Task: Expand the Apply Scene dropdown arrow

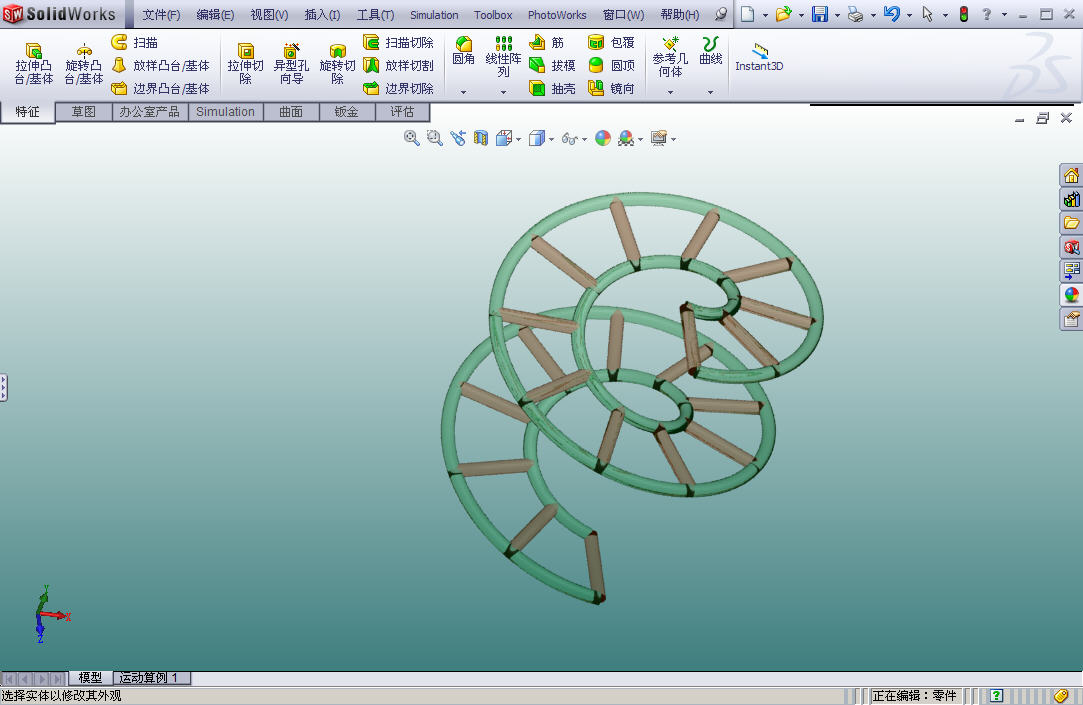Action: click(x=640, y=139)
